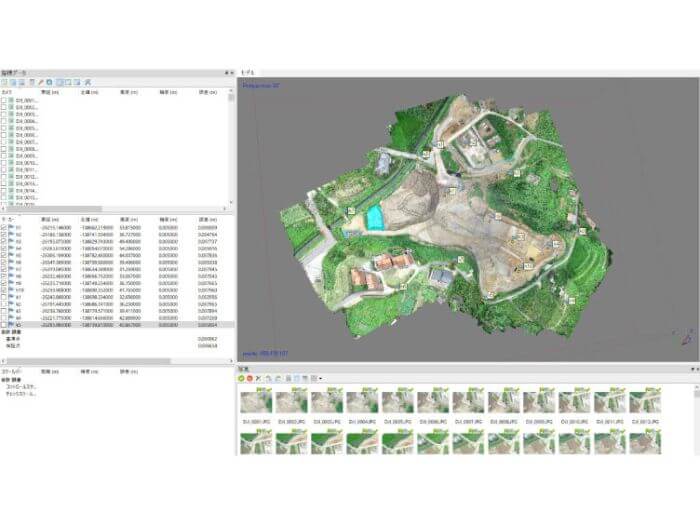This screenshot has height=525, width=700.
Task: Click the pencil edit icon in reference toolbar
Action: coord(40,82)
